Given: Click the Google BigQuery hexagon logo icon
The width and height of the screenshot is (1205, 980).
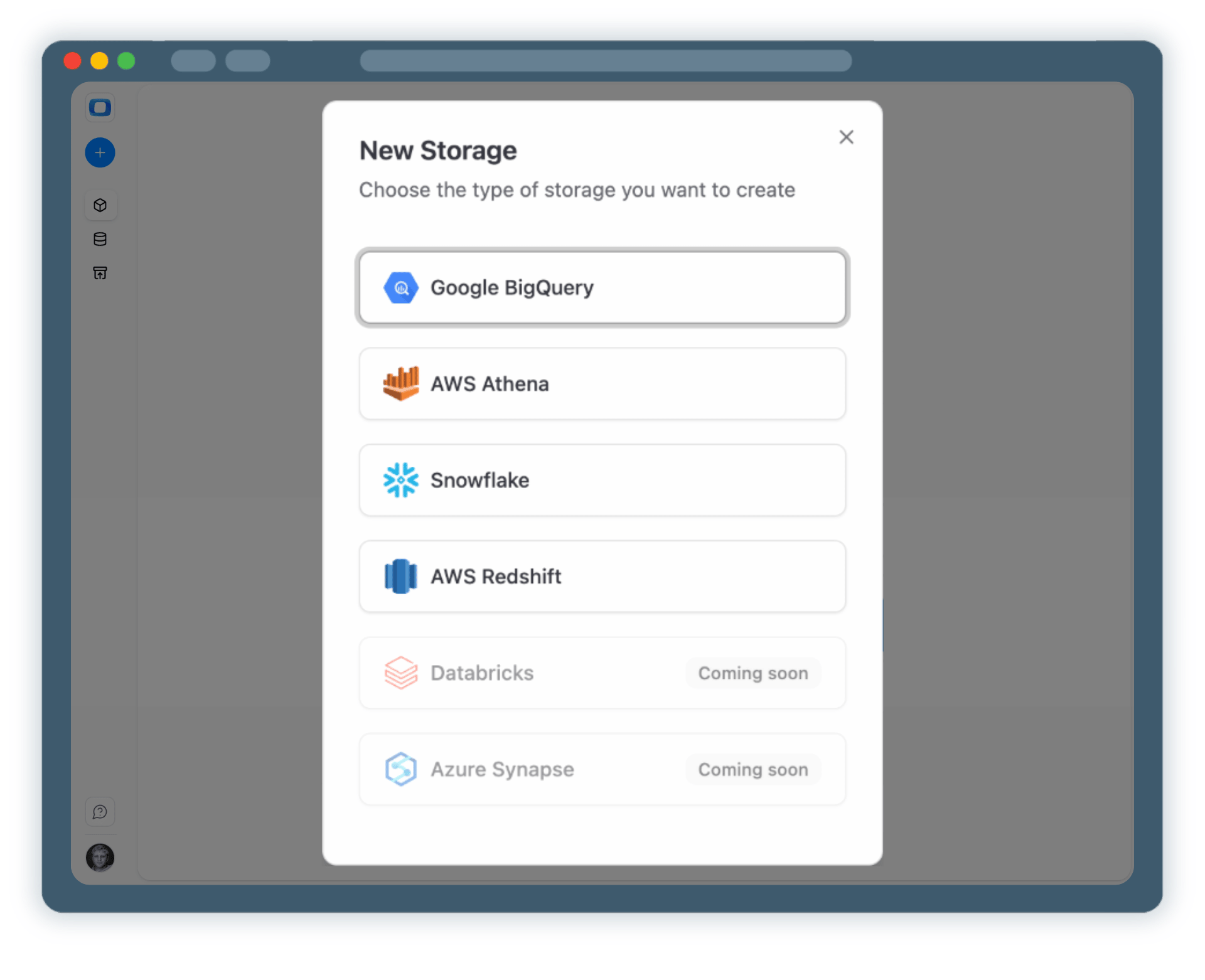Looking at the screenshot, I should click(400, 287).
